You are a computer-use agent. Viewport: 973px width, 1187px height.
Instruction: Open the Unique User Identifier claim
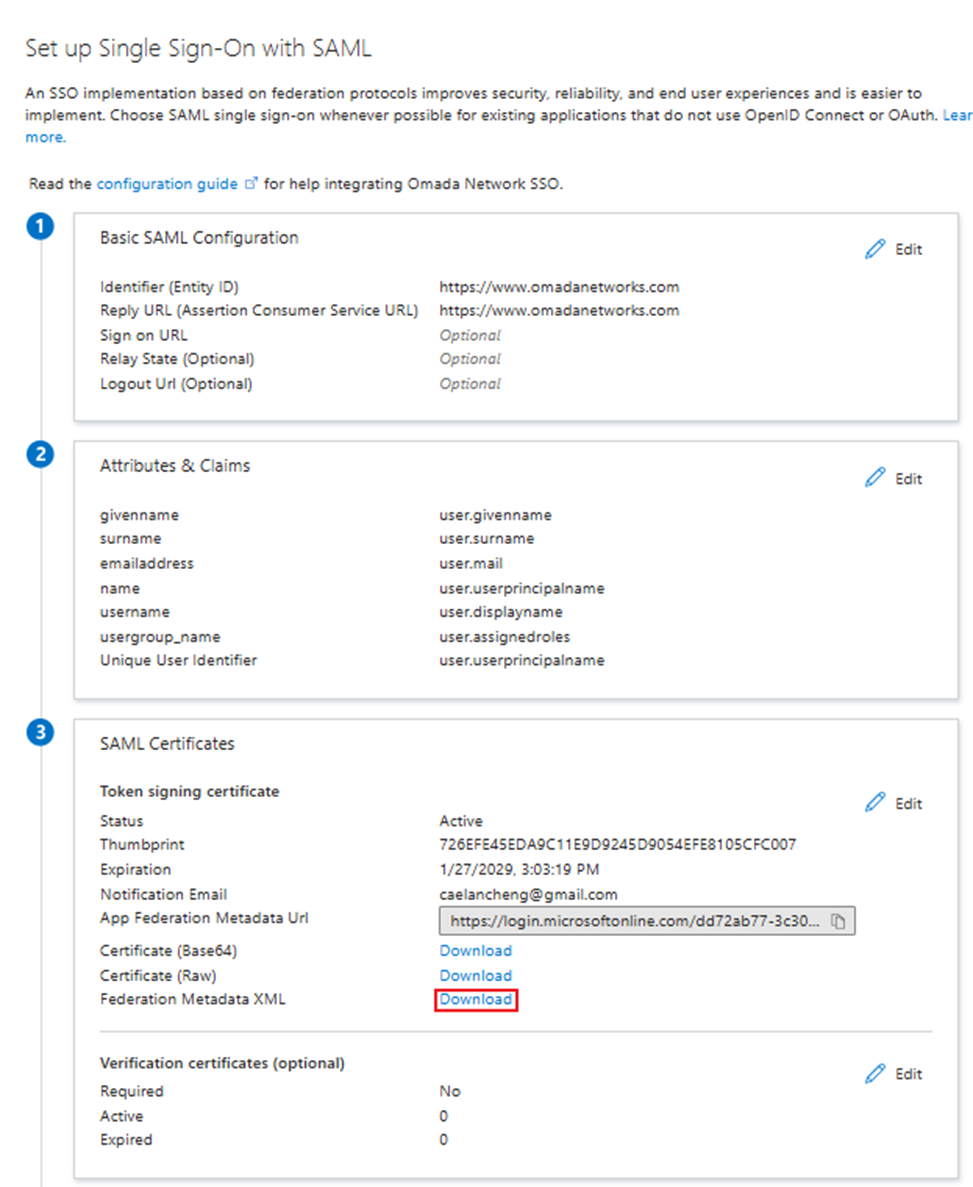tap(177, 660)
